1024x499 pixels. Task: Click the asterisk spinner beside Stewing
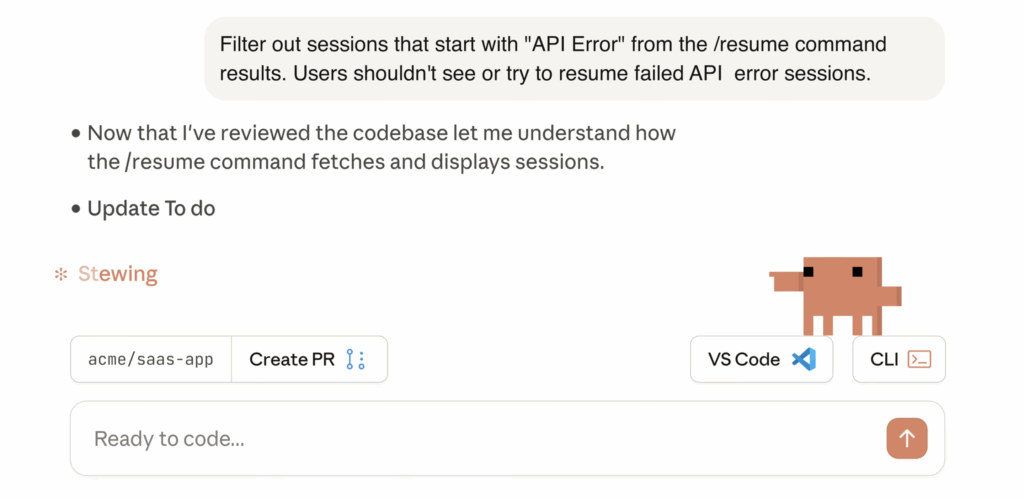61,274
